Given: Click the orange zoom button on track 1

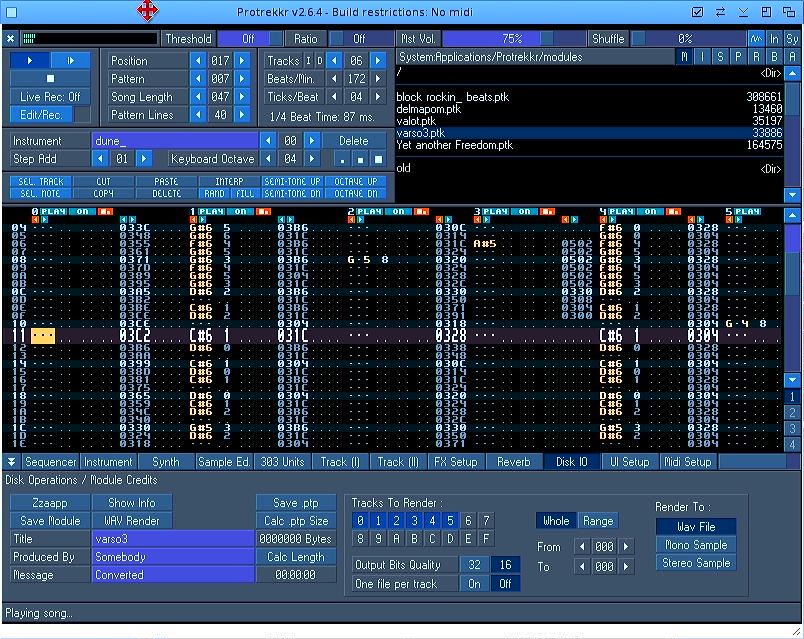Looking at the screenshot, I should click(263, 211).
